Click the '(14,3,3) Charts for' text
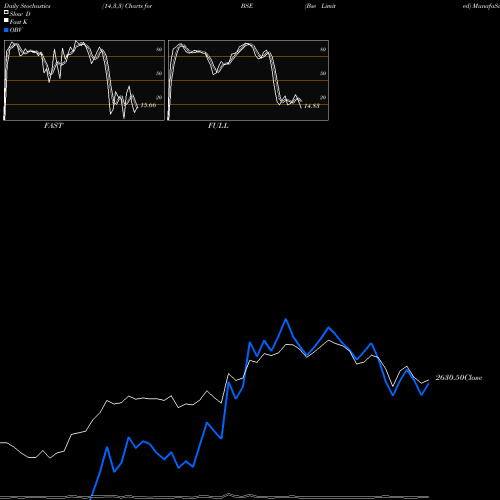 point(127,6)
